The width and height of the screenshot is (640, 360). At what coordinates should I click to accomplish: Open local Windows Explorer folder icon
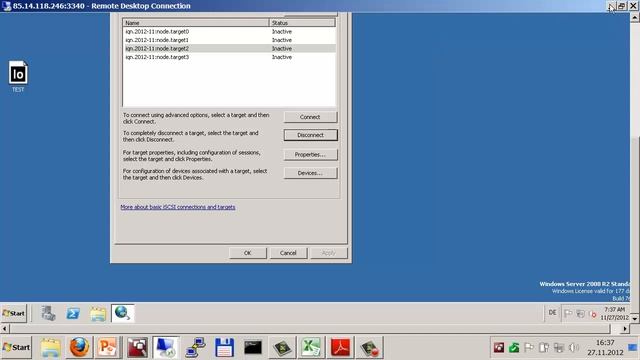[50, 348]
